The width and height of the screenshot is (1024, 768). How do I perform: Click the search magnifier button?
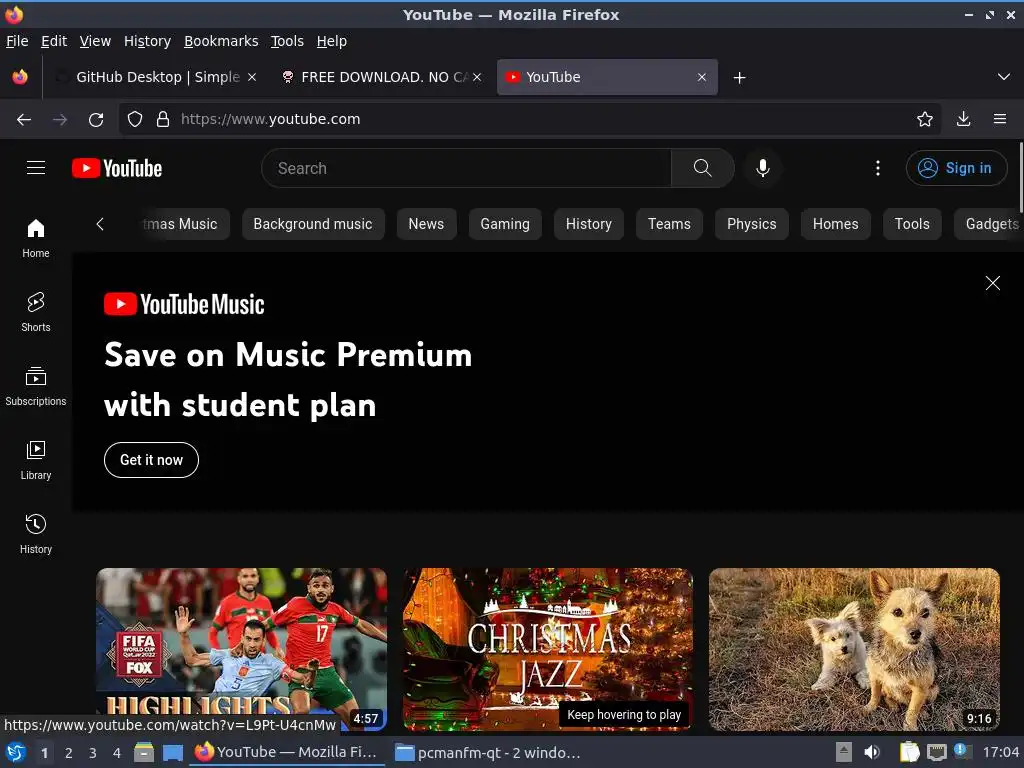tap(703, 168)
